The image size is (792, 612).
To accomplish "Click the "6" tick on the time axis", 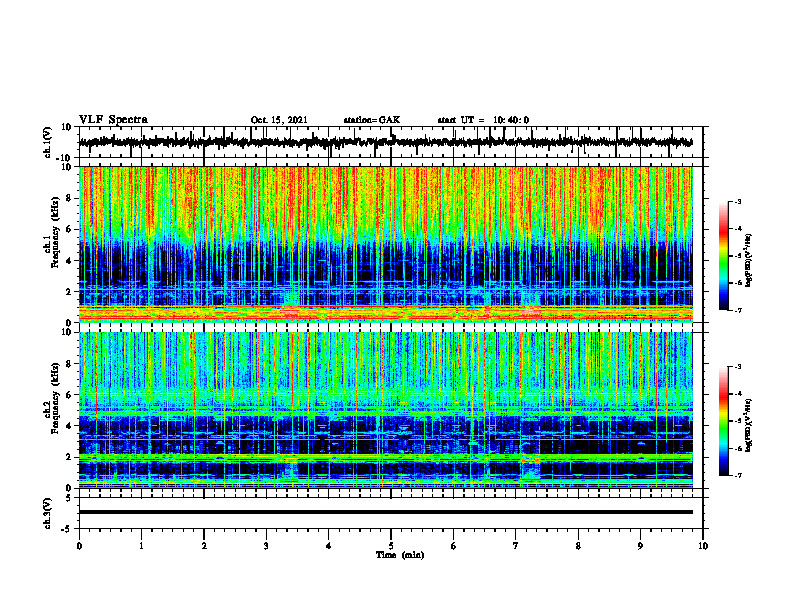I will [454, 546].
